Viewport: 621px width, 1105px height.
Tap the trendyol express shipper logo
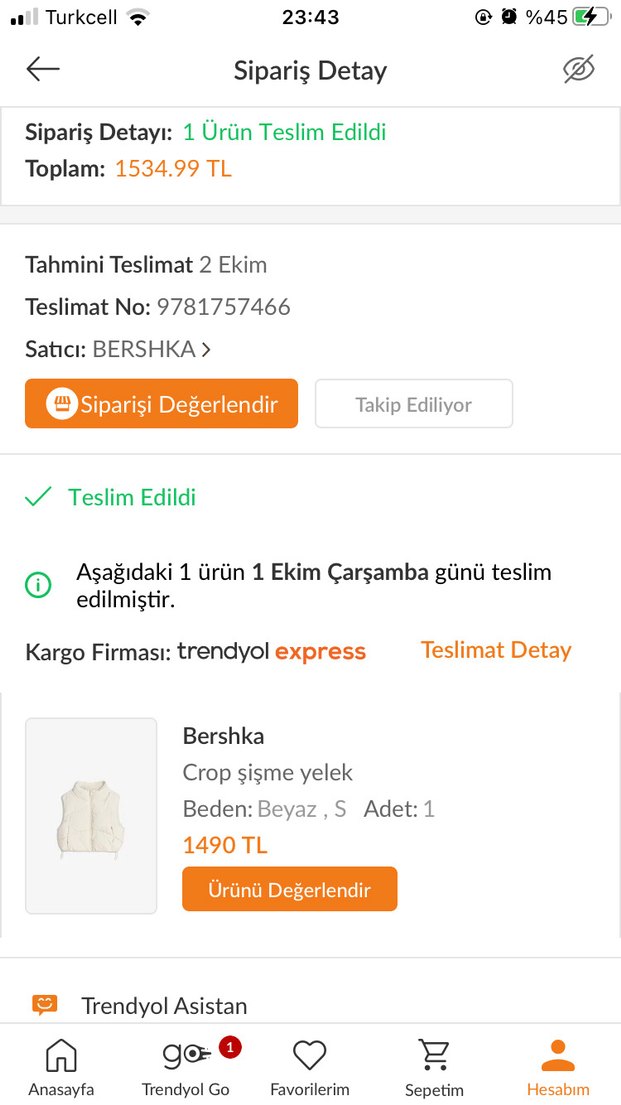[x=270, y=650]
